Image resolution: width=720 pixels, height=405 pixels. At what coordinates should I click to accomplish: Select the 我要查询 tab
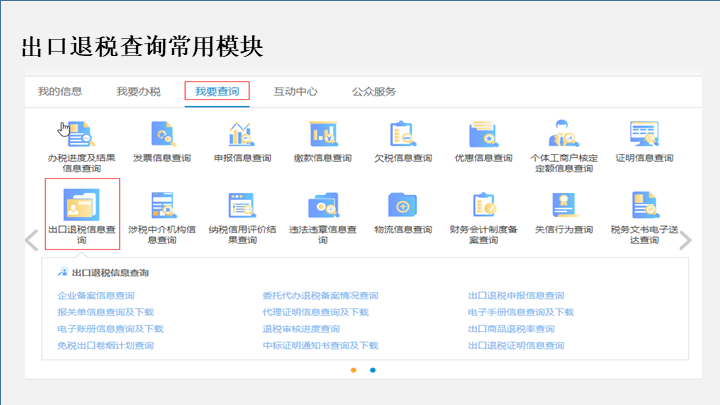(x=217, y=91)
